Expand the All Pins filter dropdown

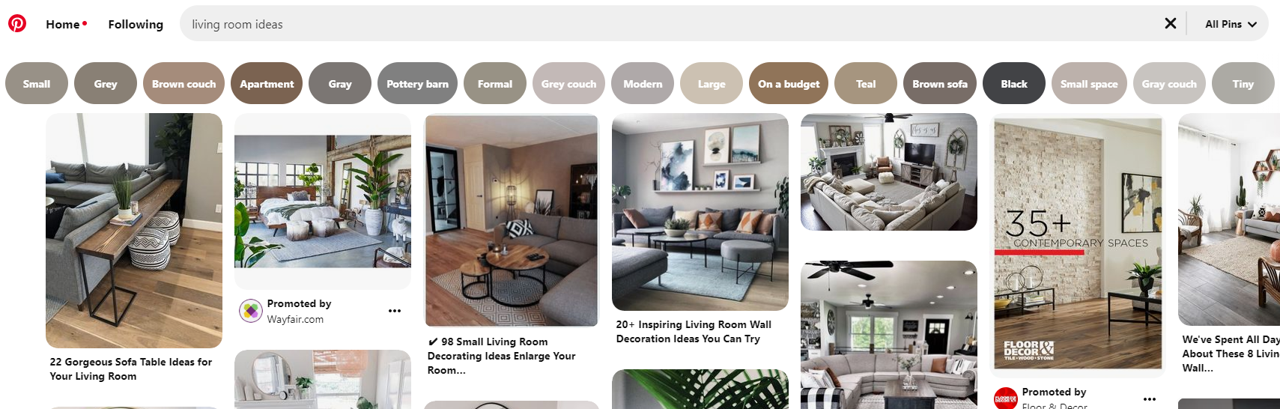pos(1231,24)
